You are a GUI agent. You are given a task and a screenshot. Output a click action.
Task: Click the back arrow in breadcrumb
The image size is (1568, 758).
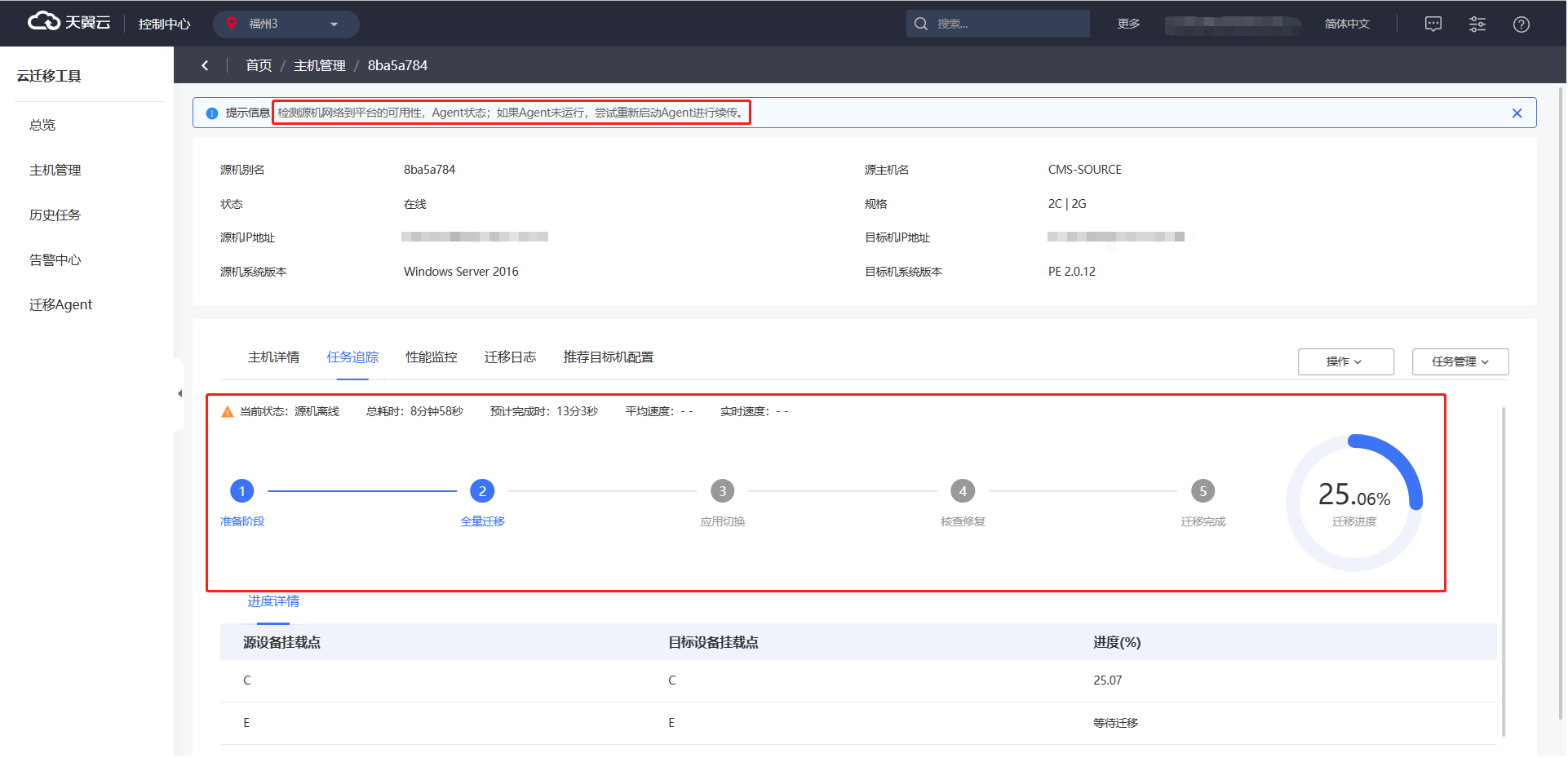point(205,65)
